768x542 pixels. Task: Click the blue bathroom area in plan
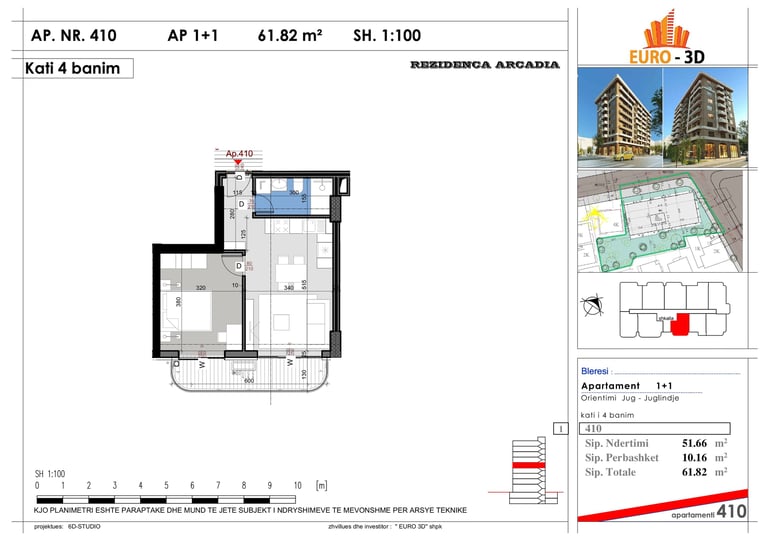(282, 197)
